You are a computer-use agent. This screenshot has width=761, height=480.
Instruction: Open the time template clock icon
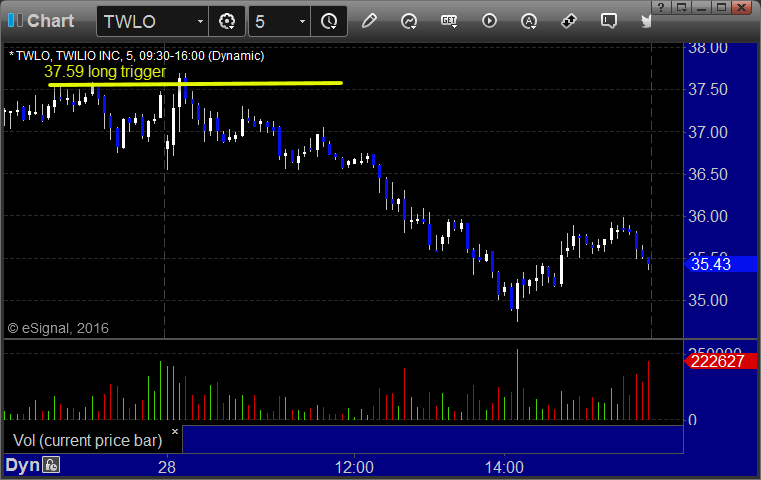tap(329, 21)
